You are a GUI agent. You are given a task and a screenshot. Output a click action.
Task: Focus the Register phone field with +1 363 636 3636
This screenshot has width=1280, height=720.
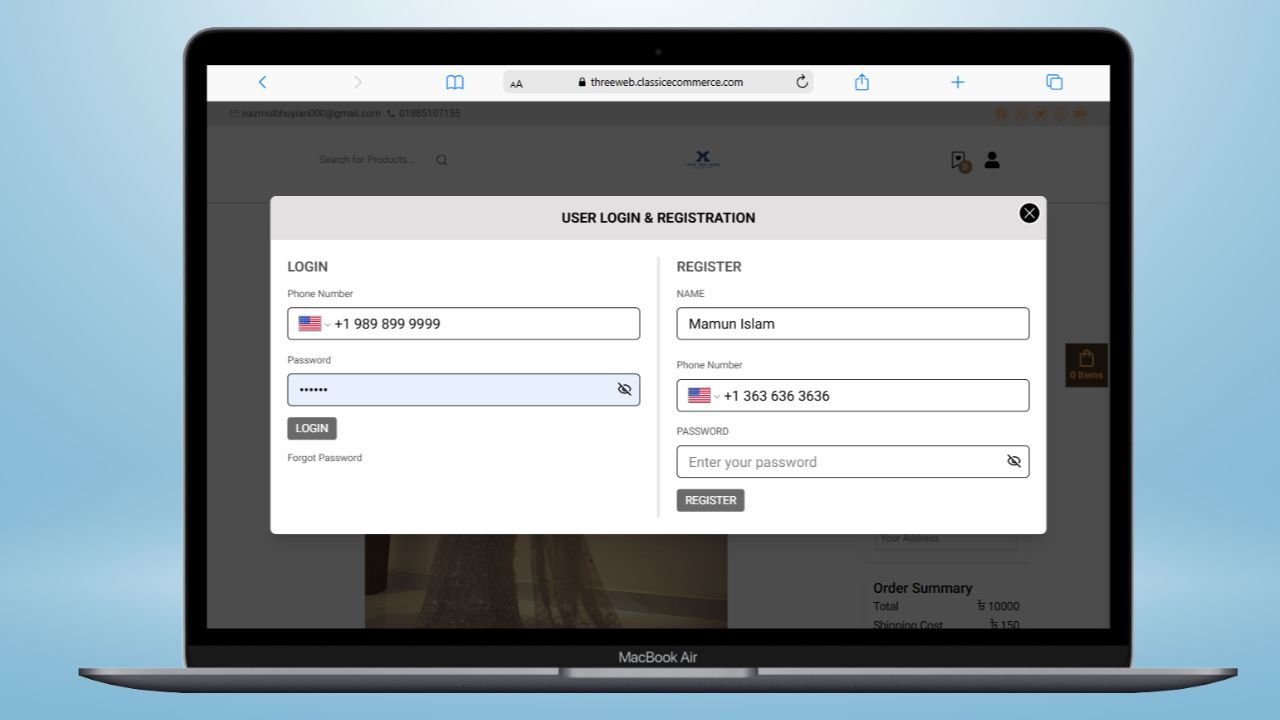tap(853, 396)
